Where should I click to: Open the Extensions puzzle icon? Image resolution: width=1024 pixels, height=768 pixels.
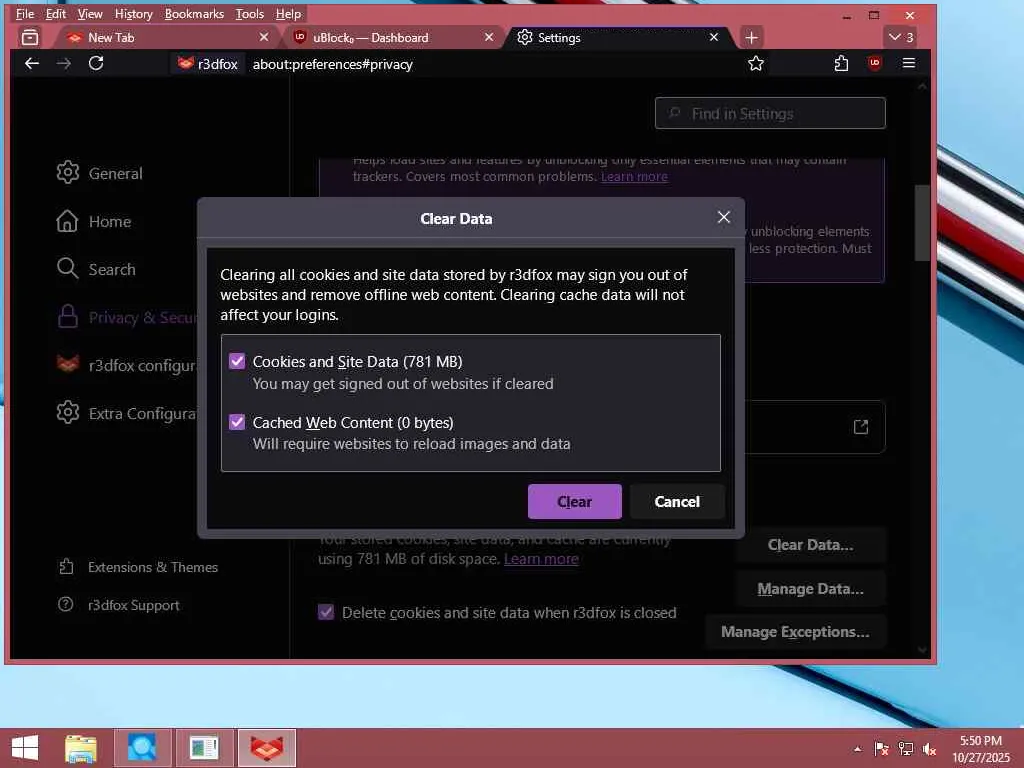[841, 63]
